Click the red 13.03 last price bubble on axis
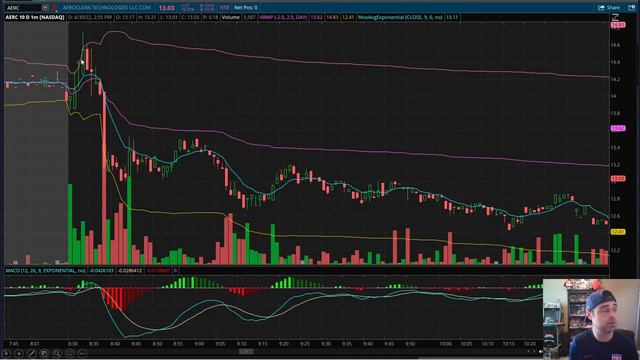 (x=618, y=178)
